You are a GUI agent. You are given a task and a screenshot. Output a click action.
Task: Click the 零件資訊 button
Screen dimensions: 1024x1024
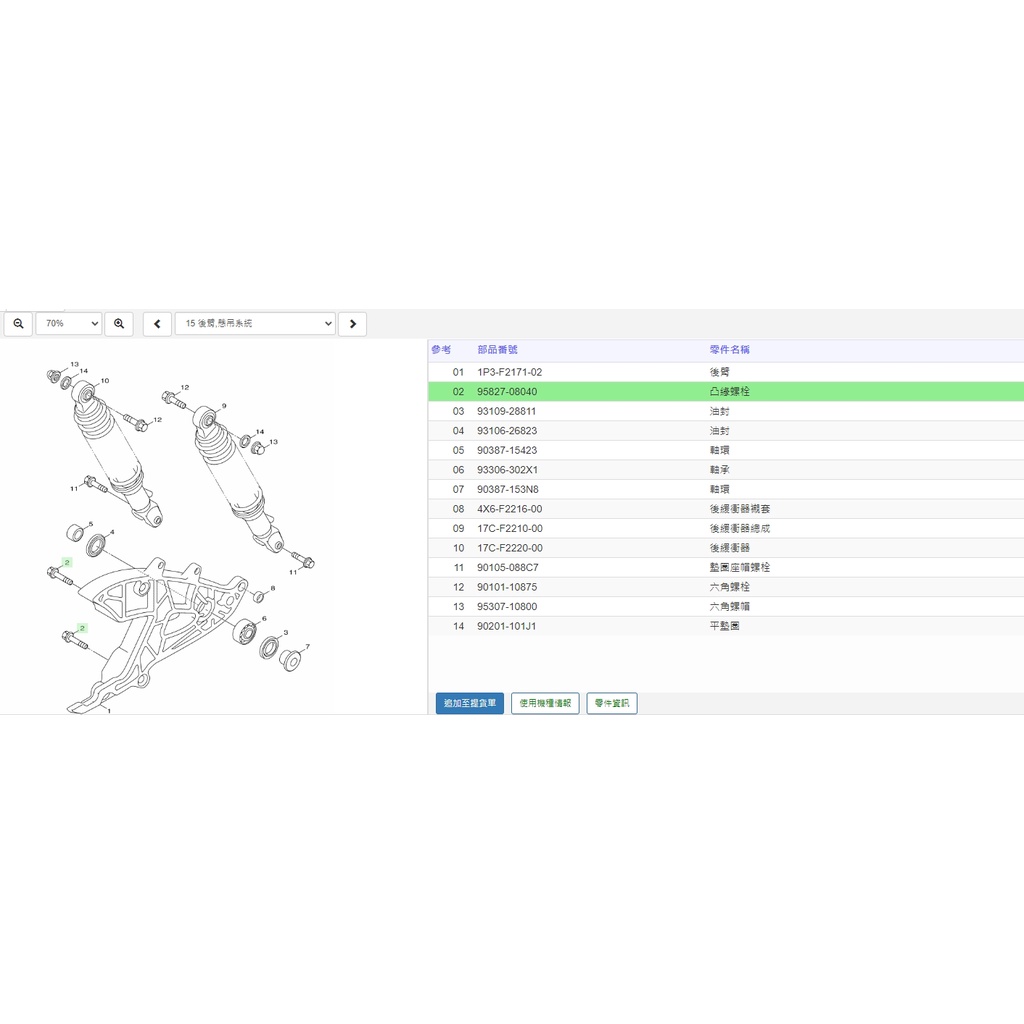pyautogui.click(x=612, y=703)
